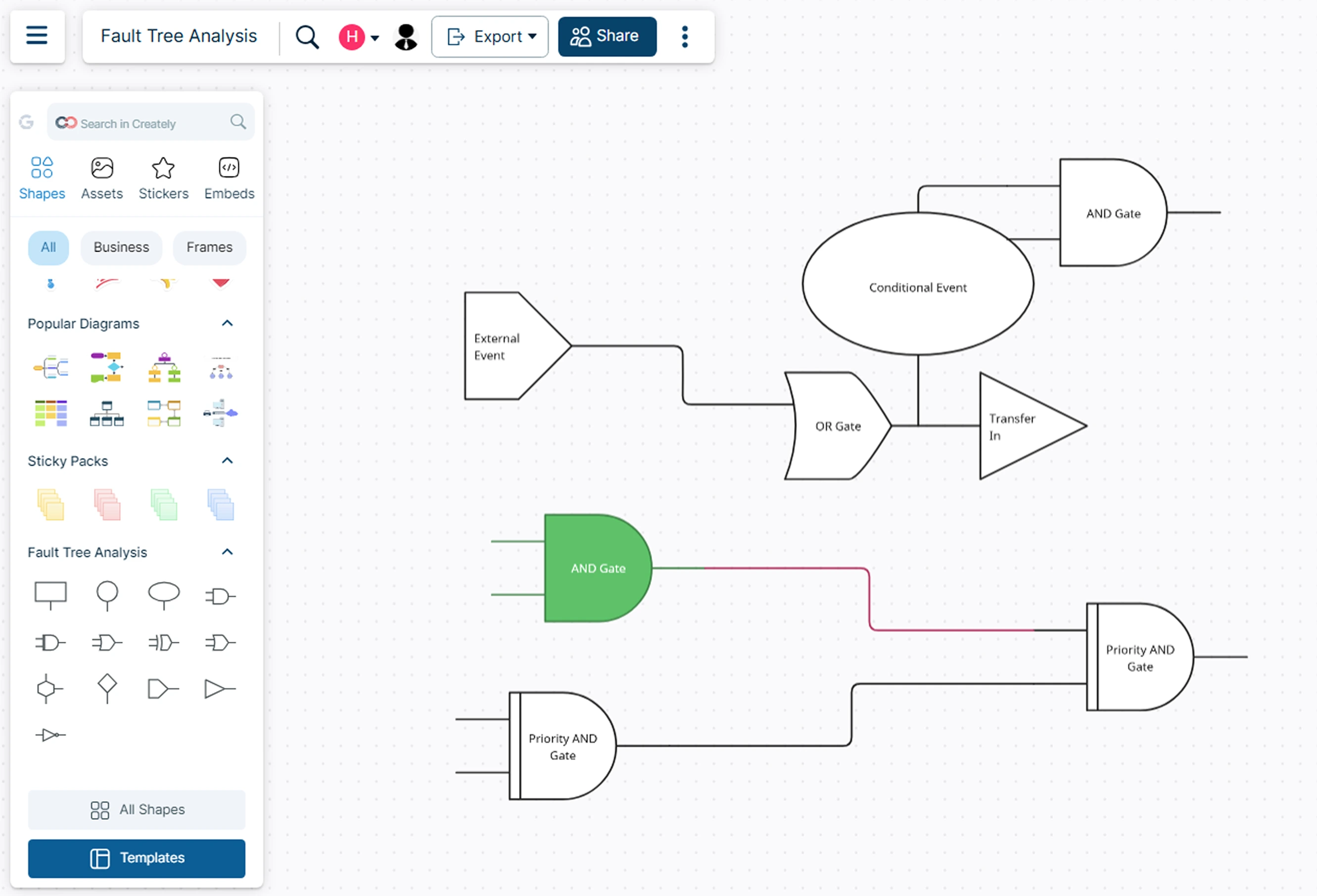Click the collaborator silhouette avatar icon
The width and height of the screenshot is (1317, 896).
coord(406,37)
